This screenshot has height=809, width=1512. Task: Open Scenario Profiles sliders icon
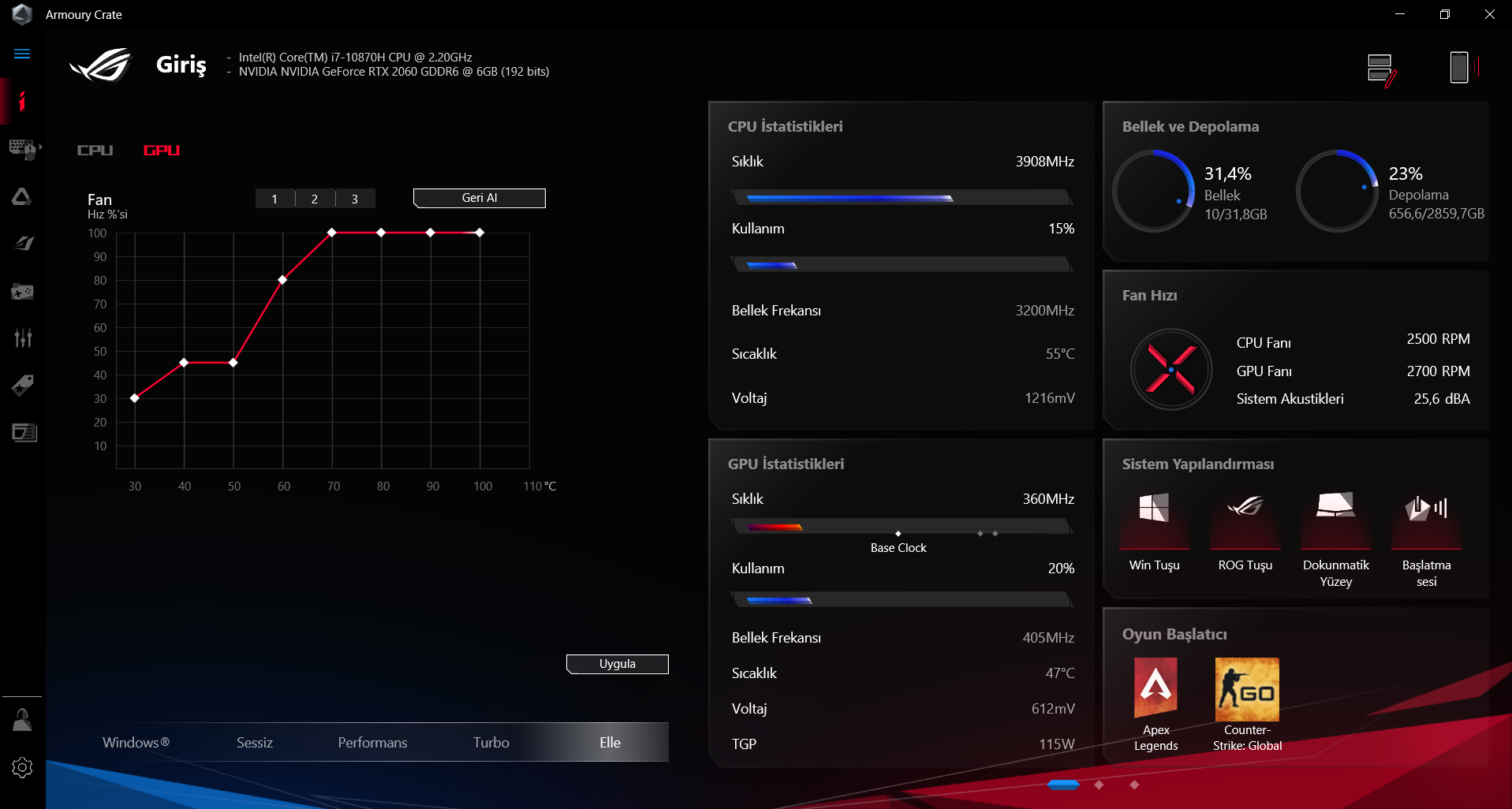23,338
